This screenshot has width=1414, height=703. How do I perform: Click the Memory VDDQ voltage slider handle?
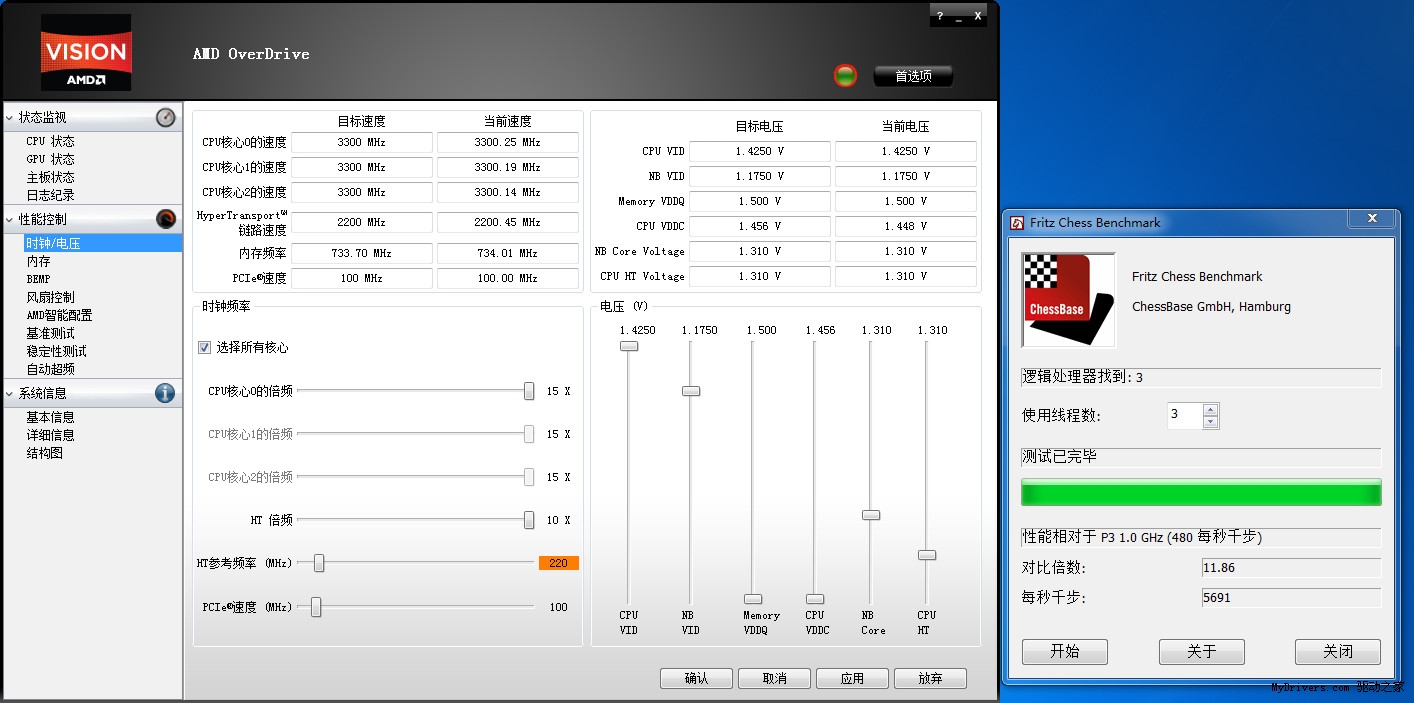(753, 600)
